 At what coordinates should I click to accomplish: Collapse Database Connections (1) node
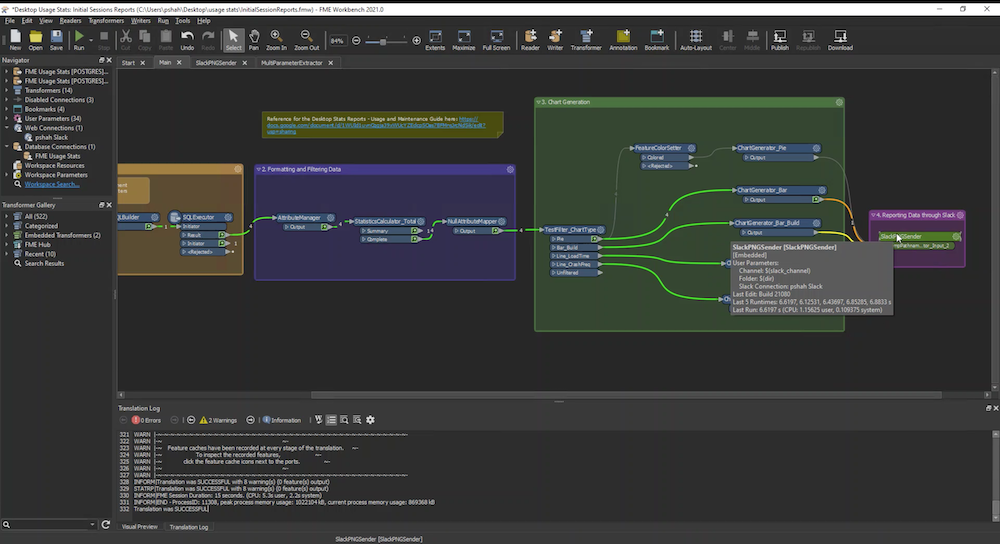7,147
